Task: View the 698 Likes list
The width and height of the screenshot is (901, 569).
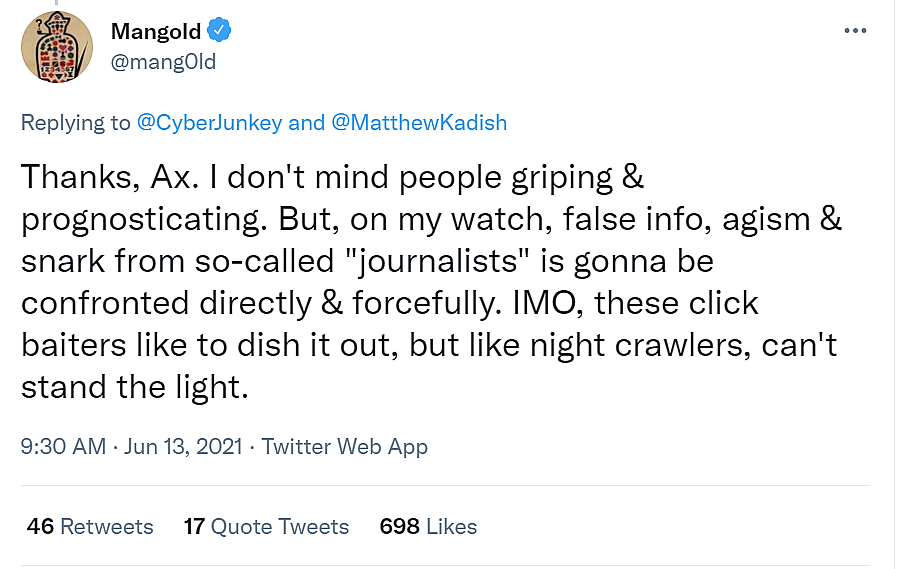Action: tap(428, 526)
